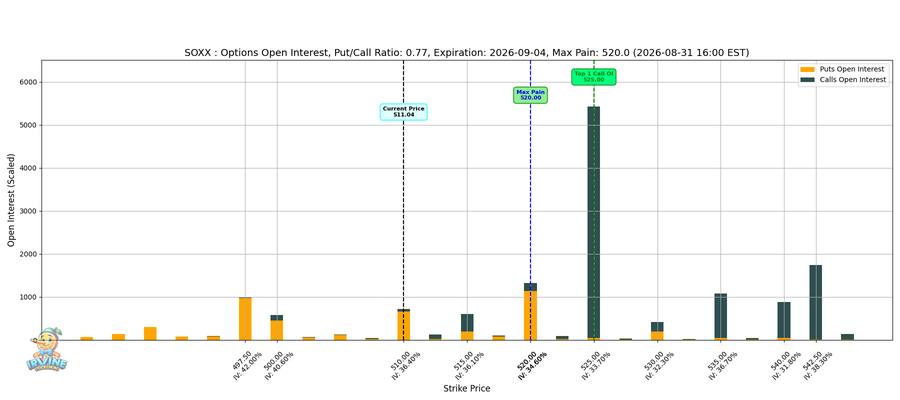Click the 520.00 IV: 34.60% tick label
The height and width of the screenshot is (400, 900).
535,365
